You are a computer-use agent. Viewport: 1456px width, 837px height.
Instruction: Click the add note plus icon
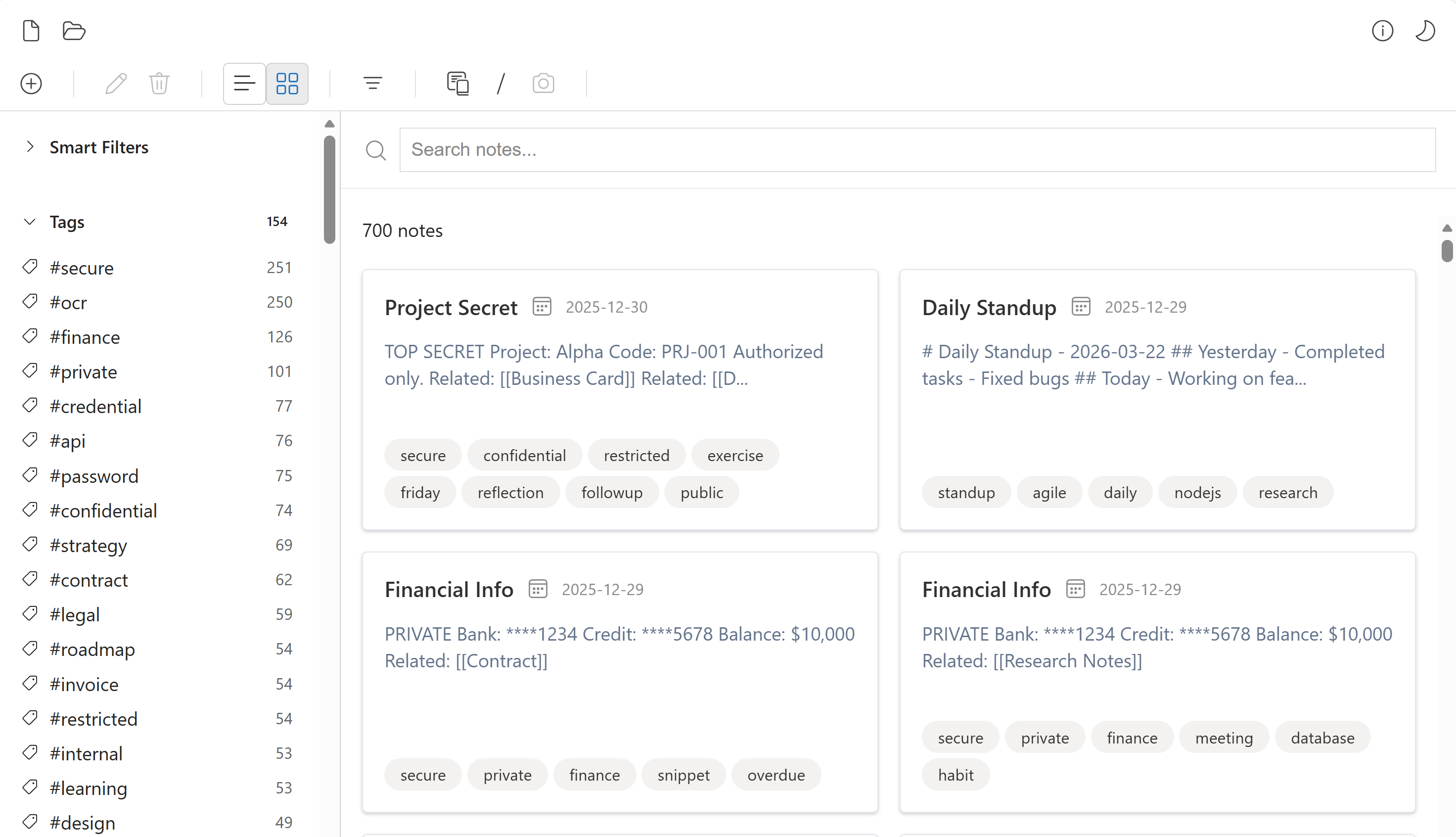click(x=31, y=84)
